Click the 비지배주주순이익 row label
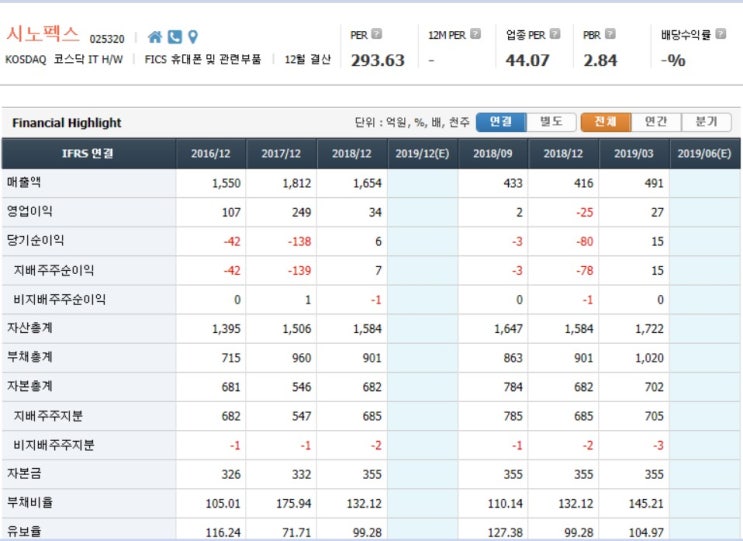The height and width of the screenshot is (541, 743). (x=59, y=299)
